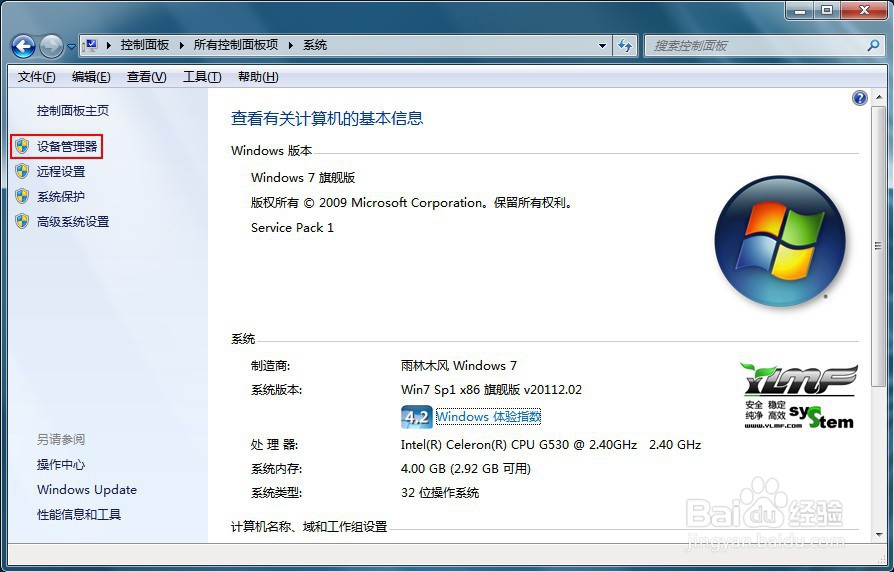Click Win7 Sp1 x86 旗舰版 v20112.02 text

tap(491, 390)
